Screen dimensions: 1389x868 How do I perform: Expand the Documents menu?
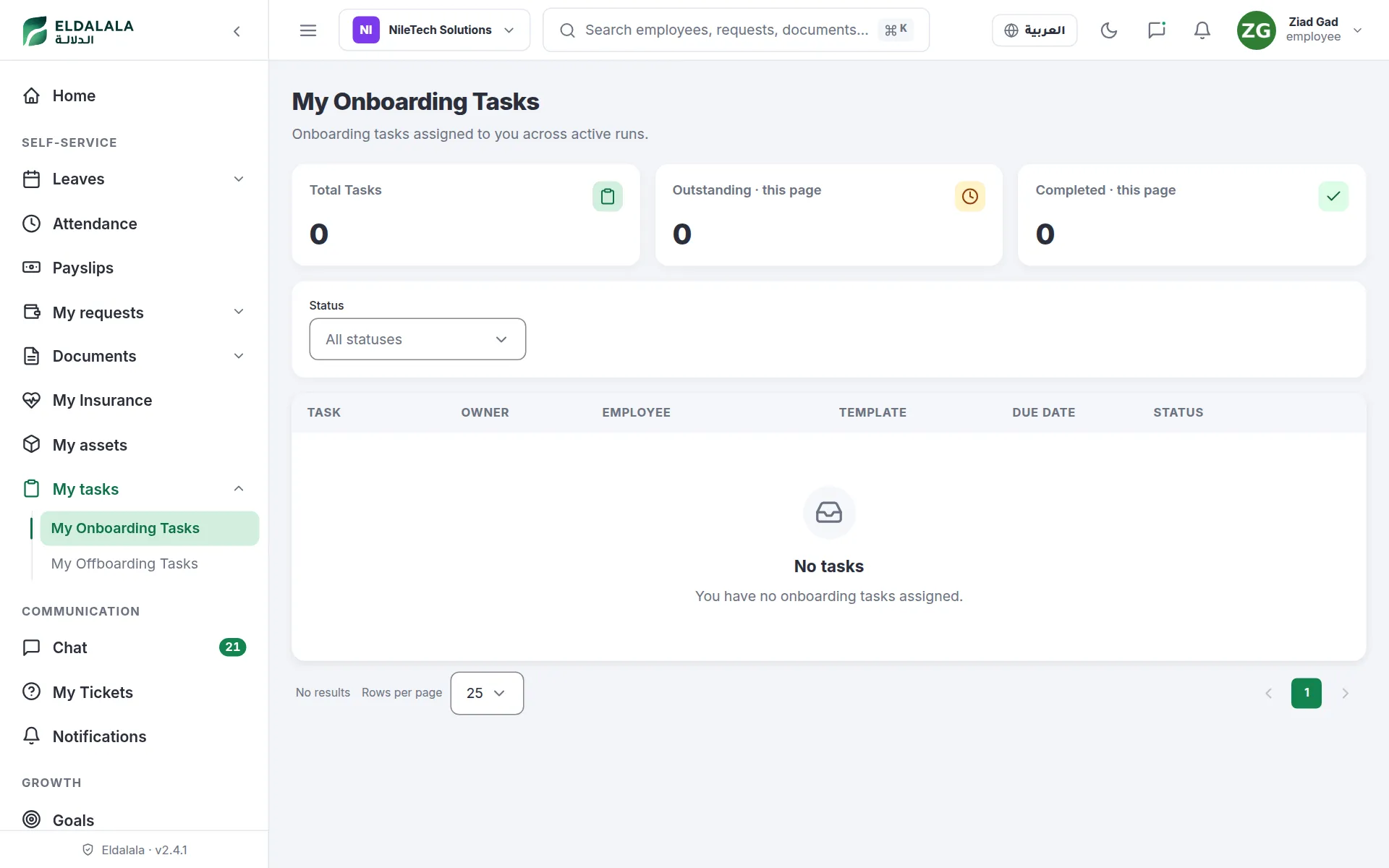pyautogui.click(x=134, y=356)
